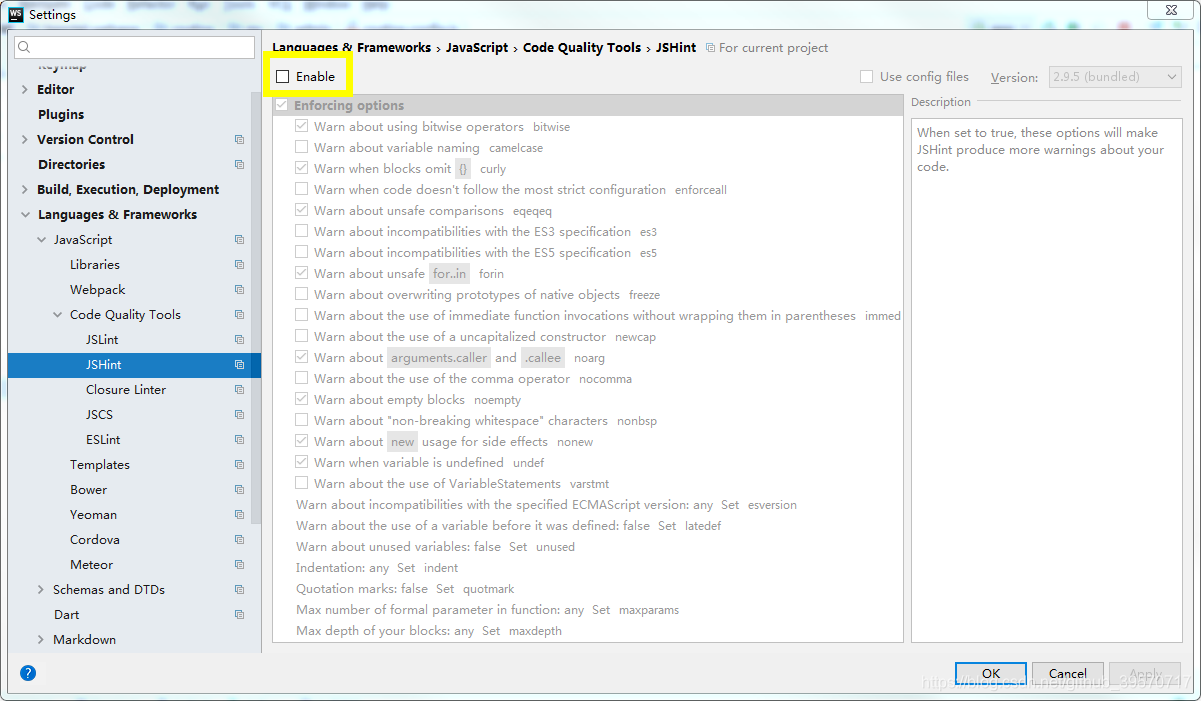This screenshot has height=701, width=1201.
Task: Expand the Schemas and DTDs node
Action: (x=41, y=590)
